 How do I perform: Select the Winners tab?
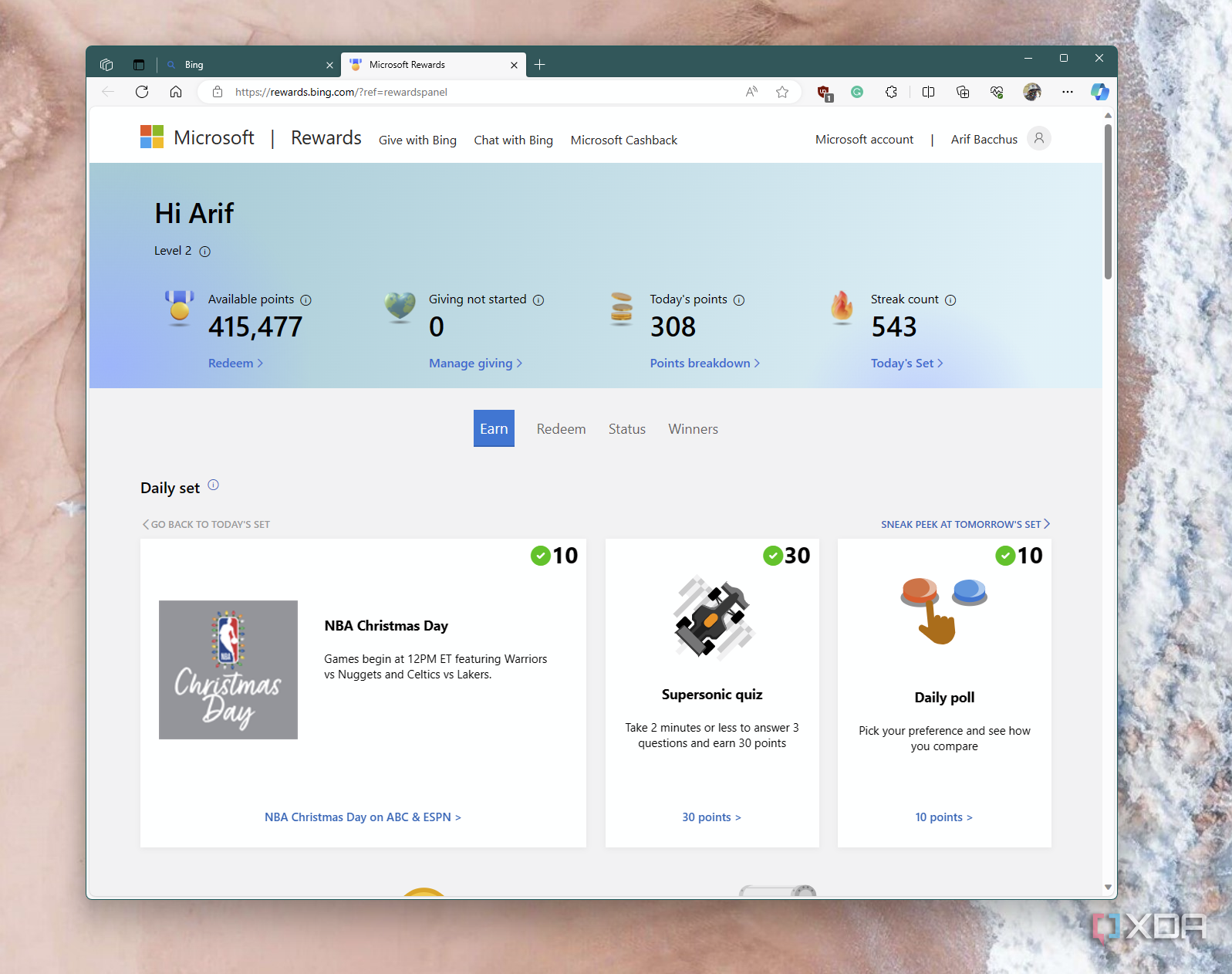[693, 429]
